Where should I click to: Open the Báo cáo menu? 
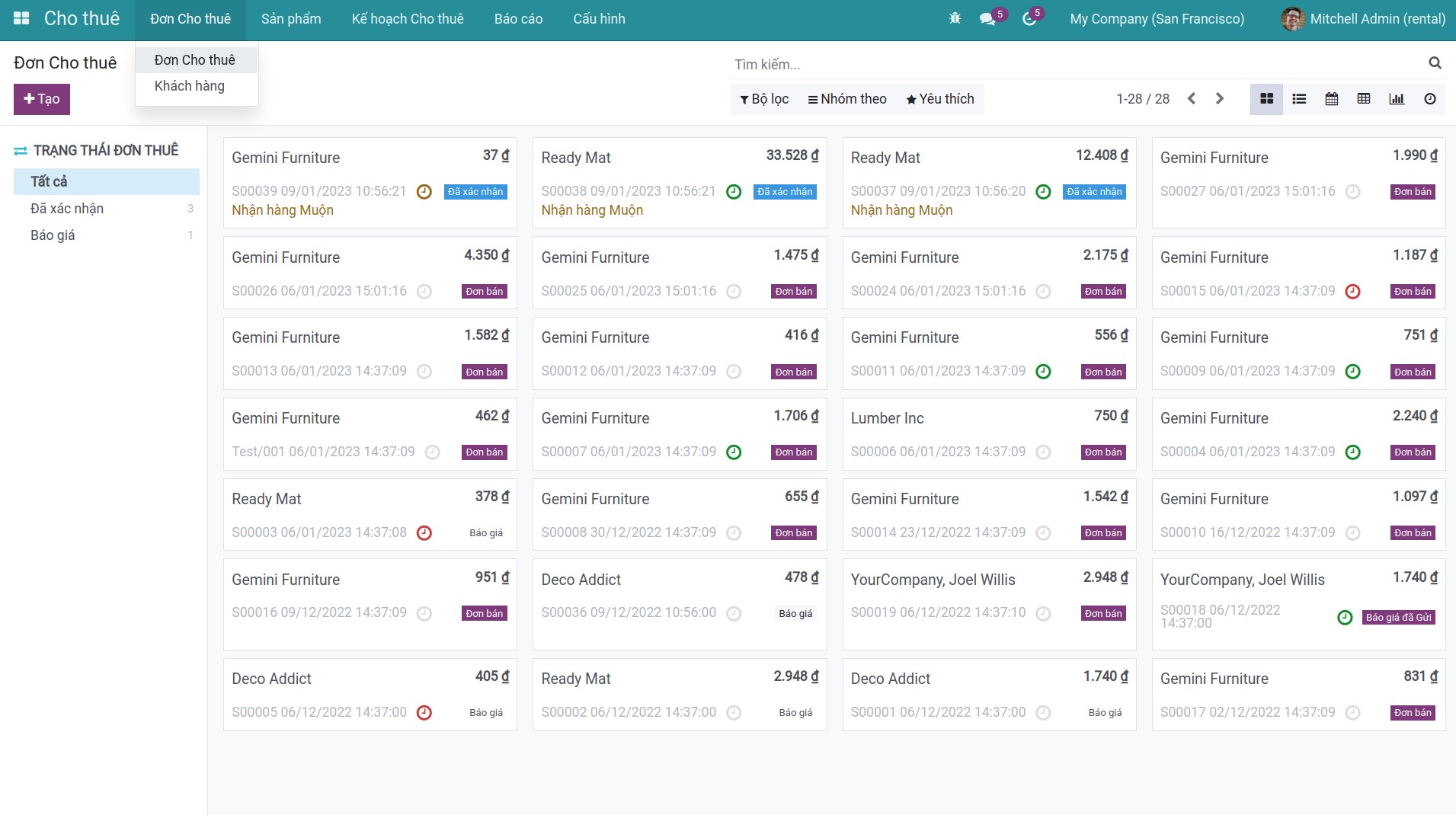pyautogui.click(x=518, y=19)
